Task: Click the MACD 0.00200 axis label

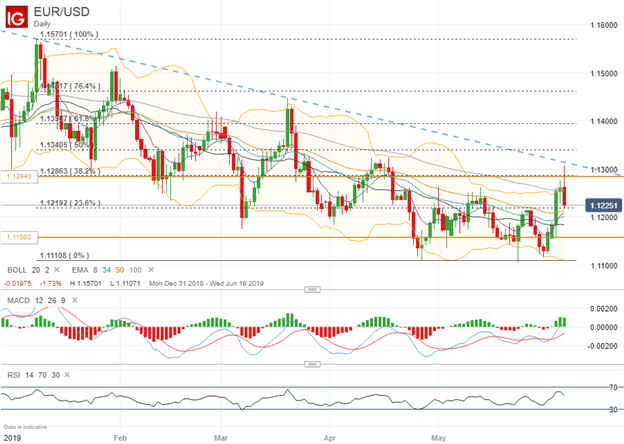Action: pos(604,309)
